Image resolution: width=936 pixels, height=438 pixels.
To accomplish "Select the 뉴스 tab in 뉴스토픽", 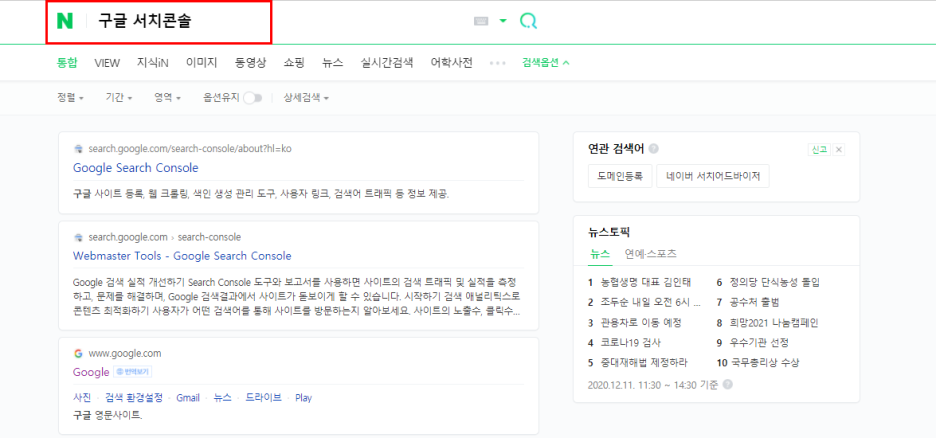I will click(x=601, y=254).
